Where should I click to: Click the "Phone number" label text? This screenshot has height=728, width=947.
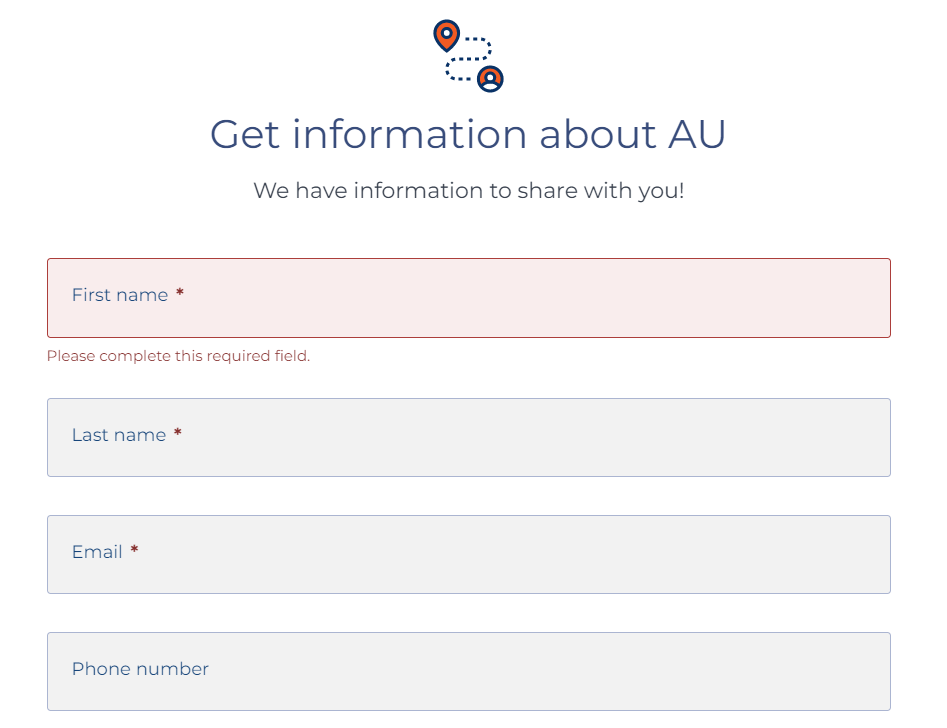(140, 669)
